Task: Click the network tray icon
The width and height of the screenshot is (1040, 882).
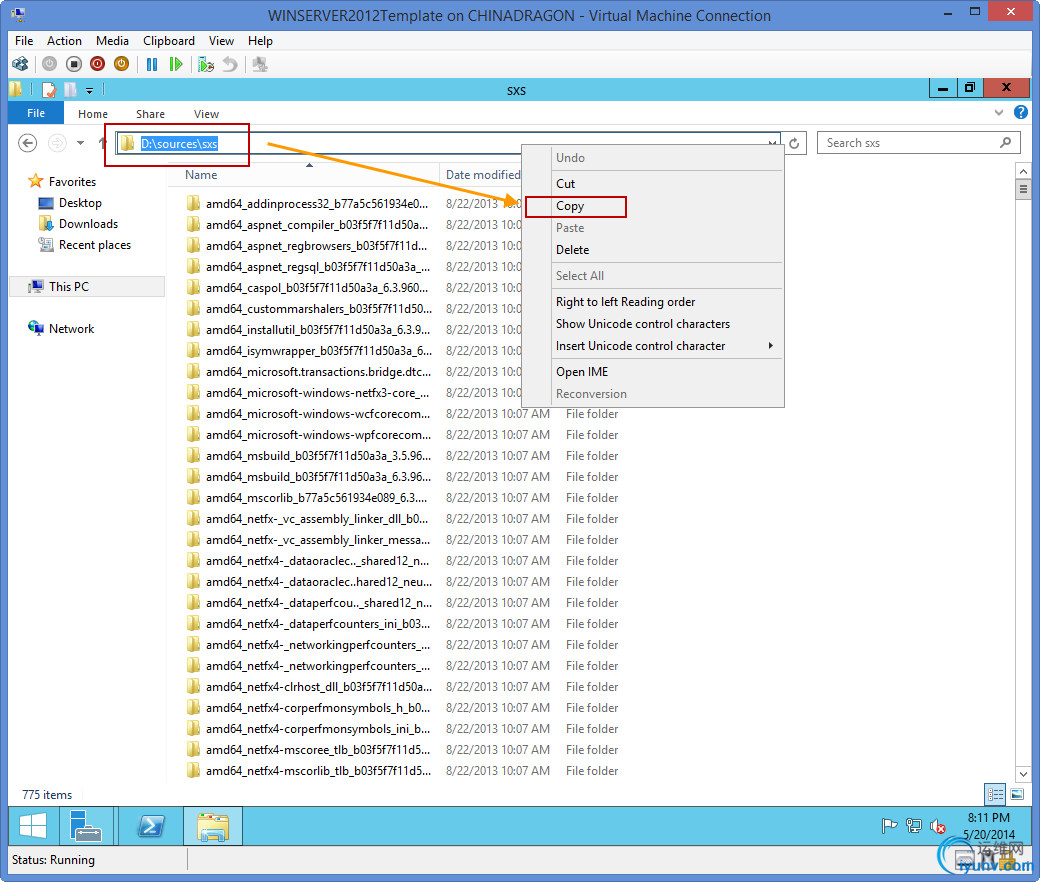Action: click(913, 826)
